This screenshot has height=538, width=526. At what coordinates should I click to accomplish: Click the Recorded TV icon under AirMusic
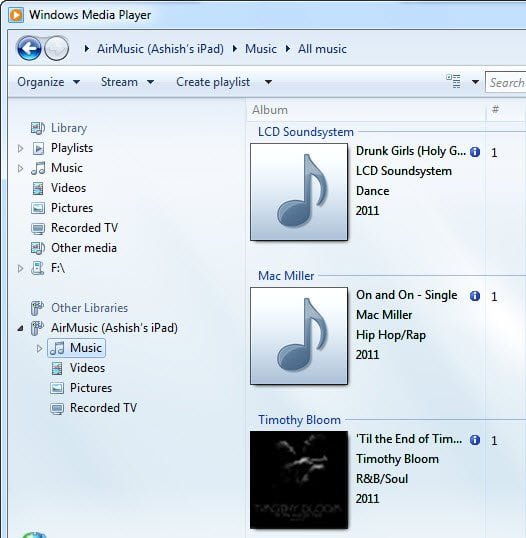57,408
